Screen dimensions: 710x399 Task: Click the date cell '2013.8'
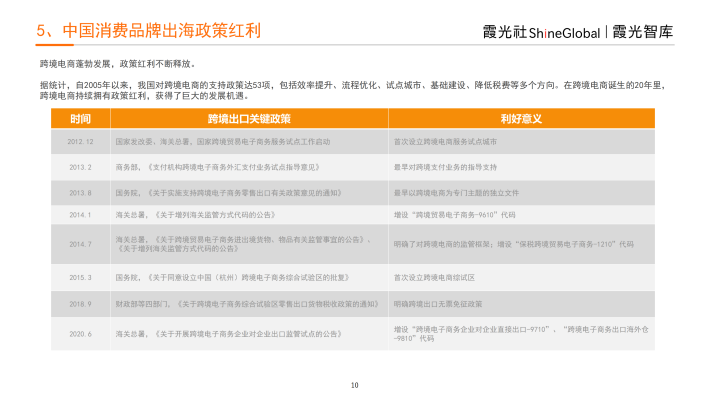click(x=81, y=193)
